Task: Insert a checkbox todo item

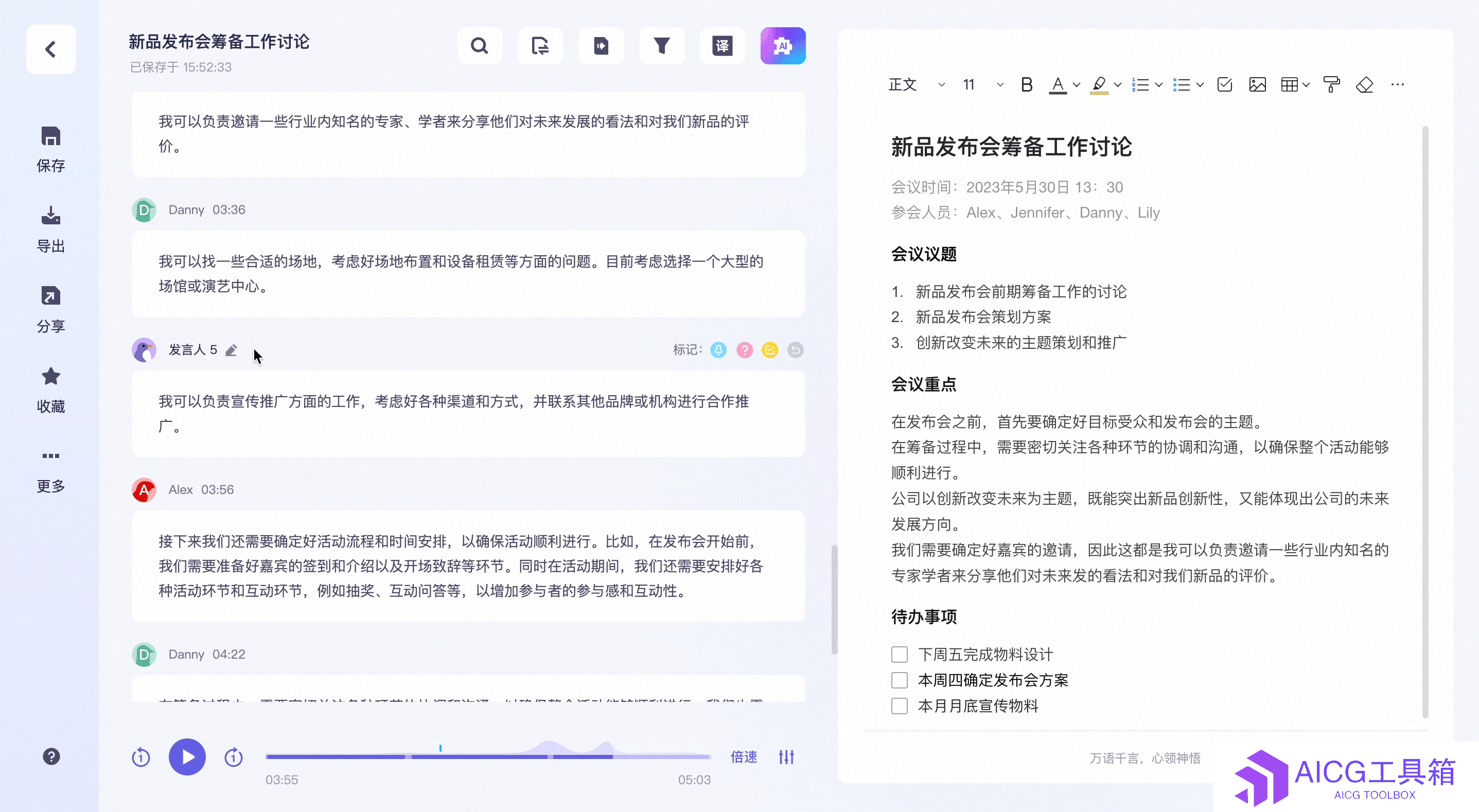Action: (1225, 85)
